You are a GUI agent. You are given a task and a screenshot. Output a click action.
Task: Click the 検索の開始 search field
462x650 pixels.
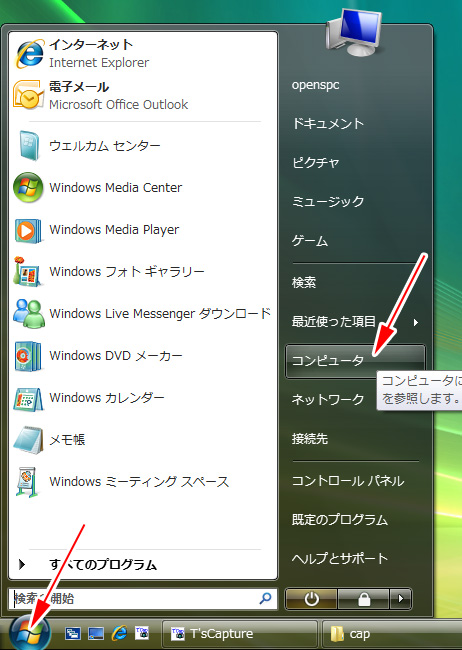pyautogui.click(x=143, y=599)
